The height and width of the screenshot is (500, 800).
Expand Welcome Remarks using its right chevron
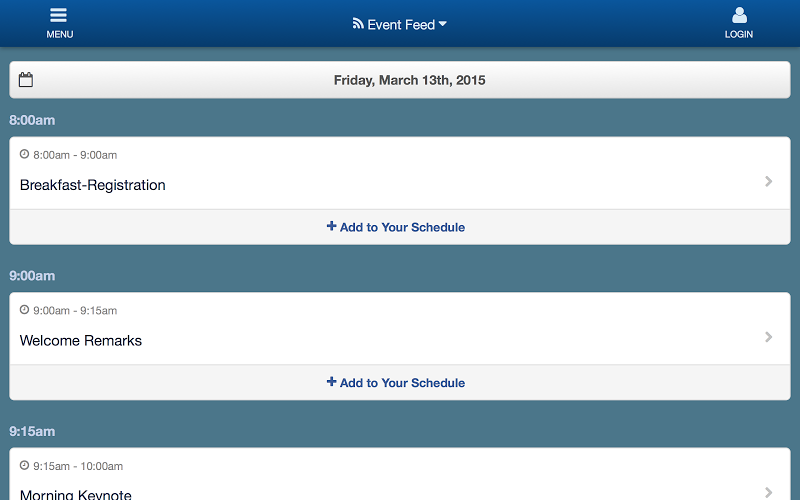(769, 337)
